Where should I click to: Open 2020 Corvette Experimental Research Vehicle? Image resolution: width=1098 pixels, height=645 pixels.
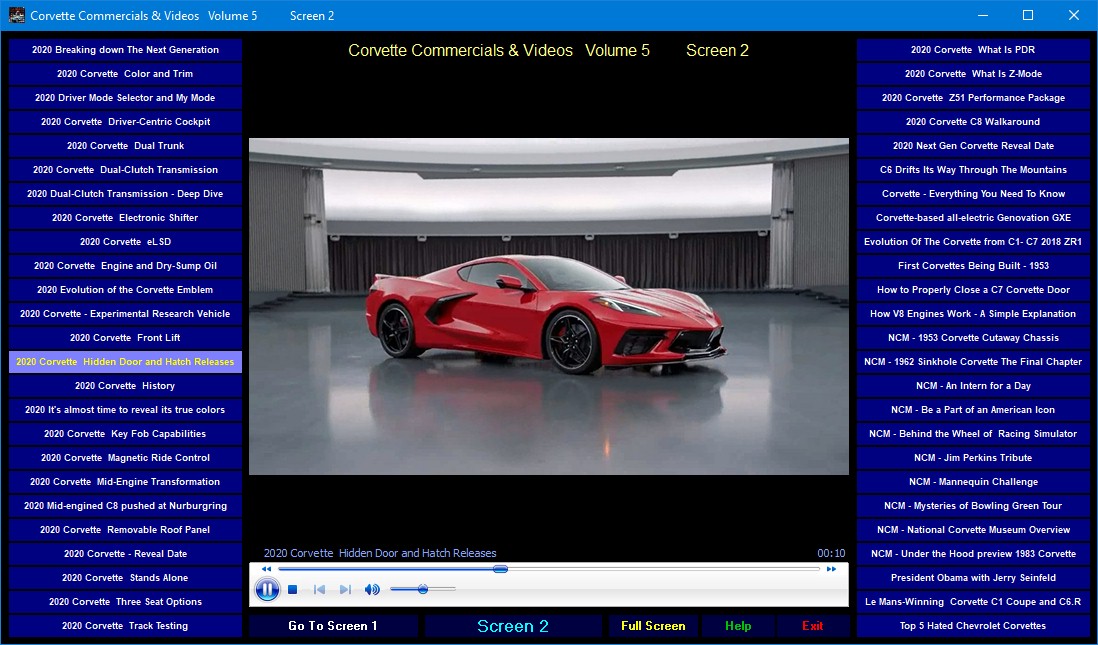125,314
